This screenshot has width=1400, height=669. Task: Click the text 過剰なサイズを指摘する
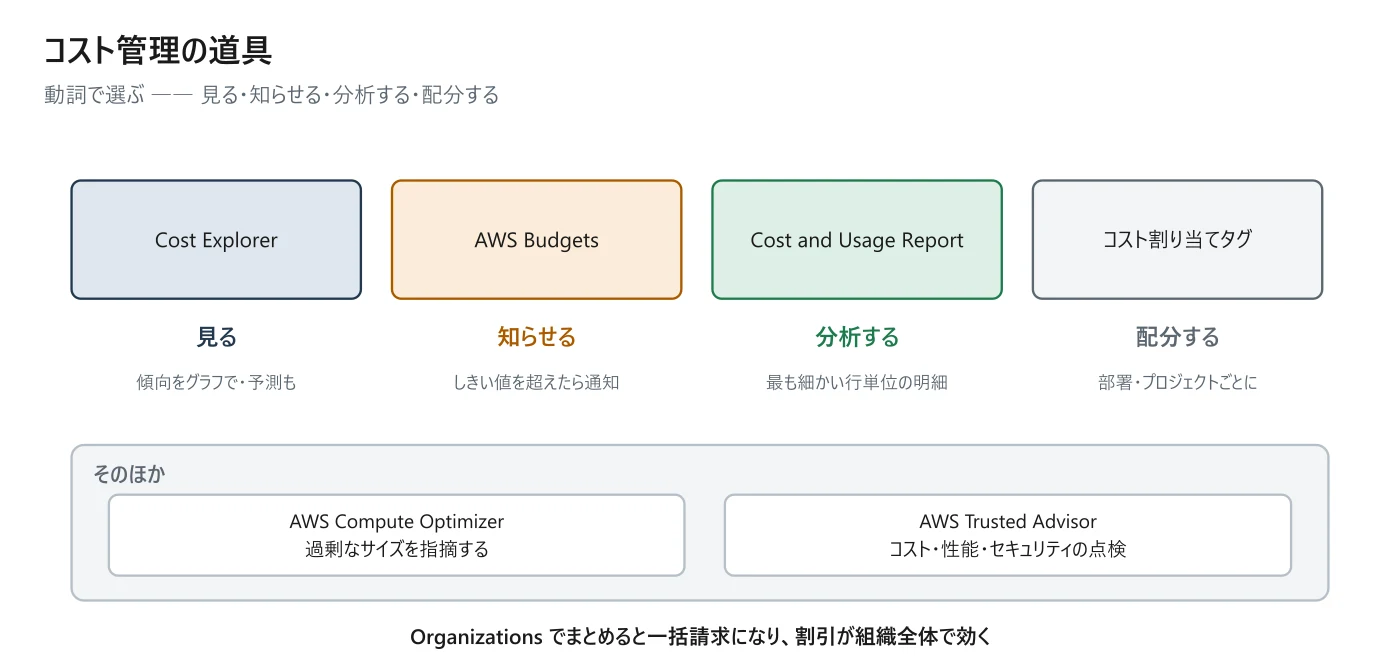coord(397,549)
